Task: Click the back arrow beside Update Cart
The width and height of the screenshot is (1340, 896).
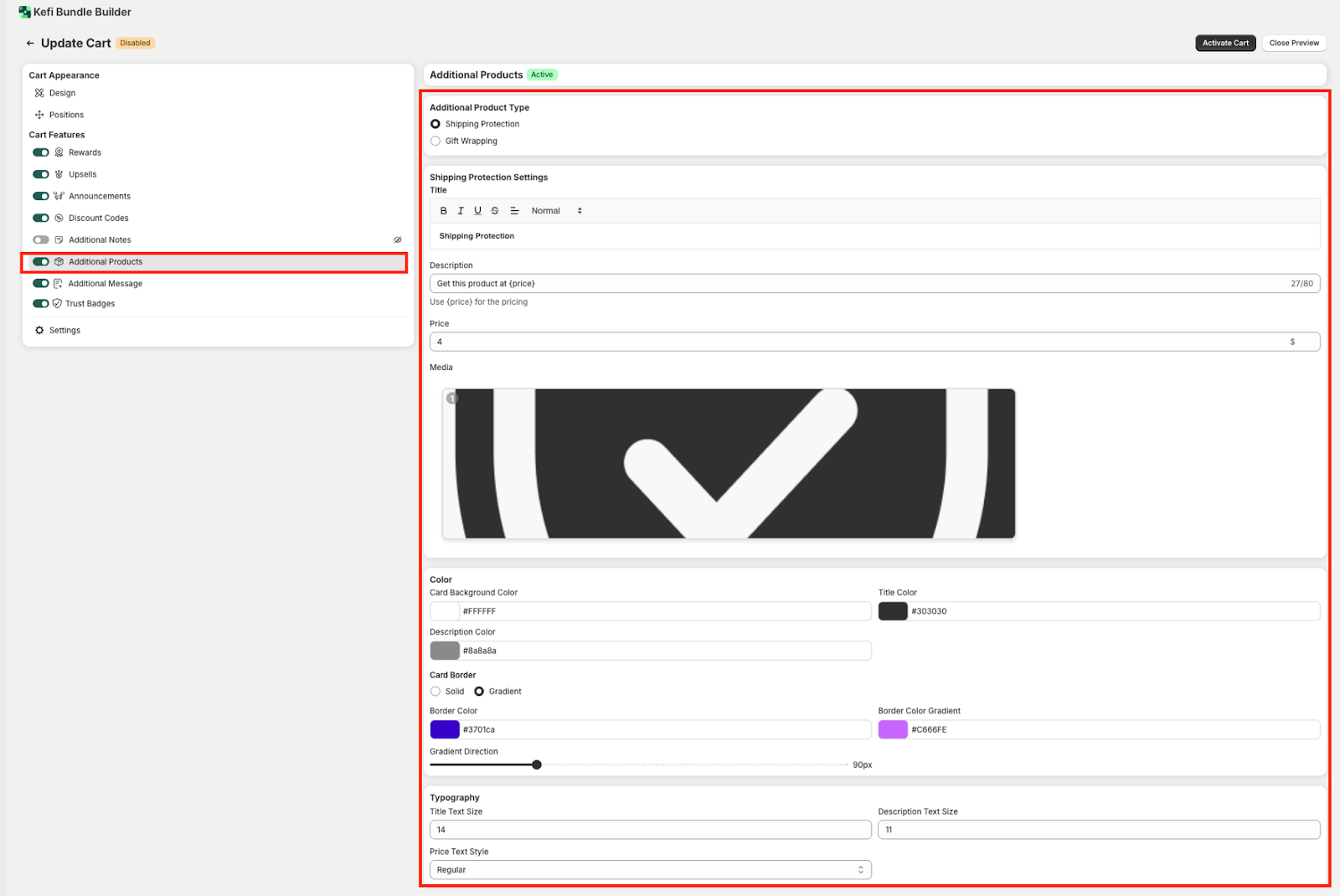Action: pos(30,43)
